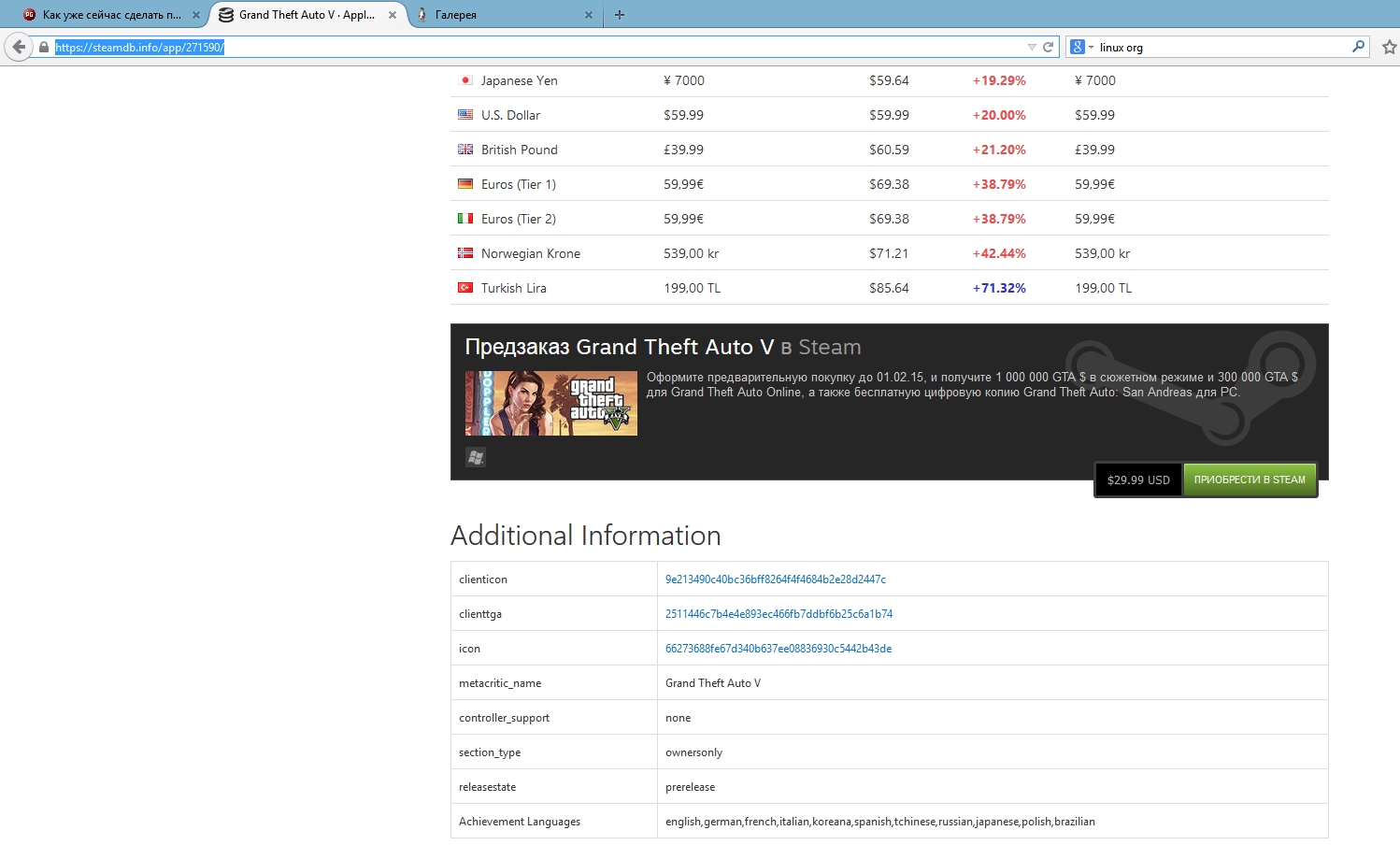The width and height of the screenshot is (1400, 859).
Task: Click the padlock site security icon
Action: click(x=44, y=47)
